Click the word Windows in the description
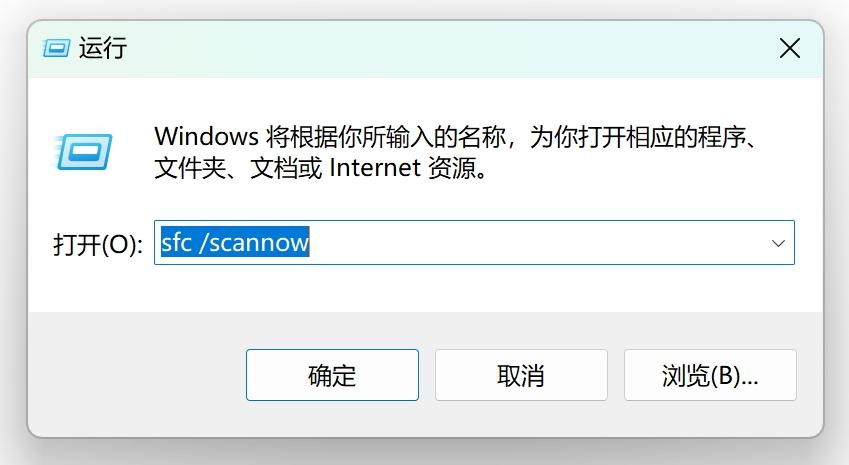 (x=207, y=136)
